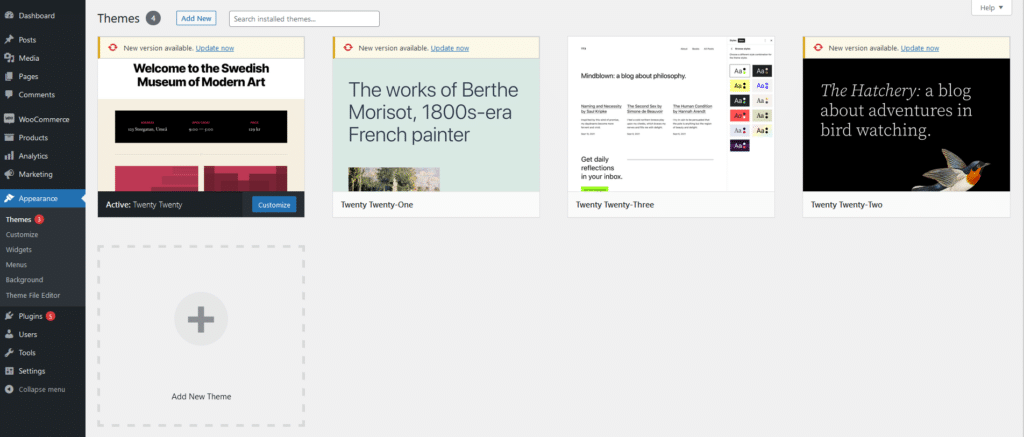The image size is (1024, 437).
Task: Click the Analytics bar chart icon
Action: 9,156
